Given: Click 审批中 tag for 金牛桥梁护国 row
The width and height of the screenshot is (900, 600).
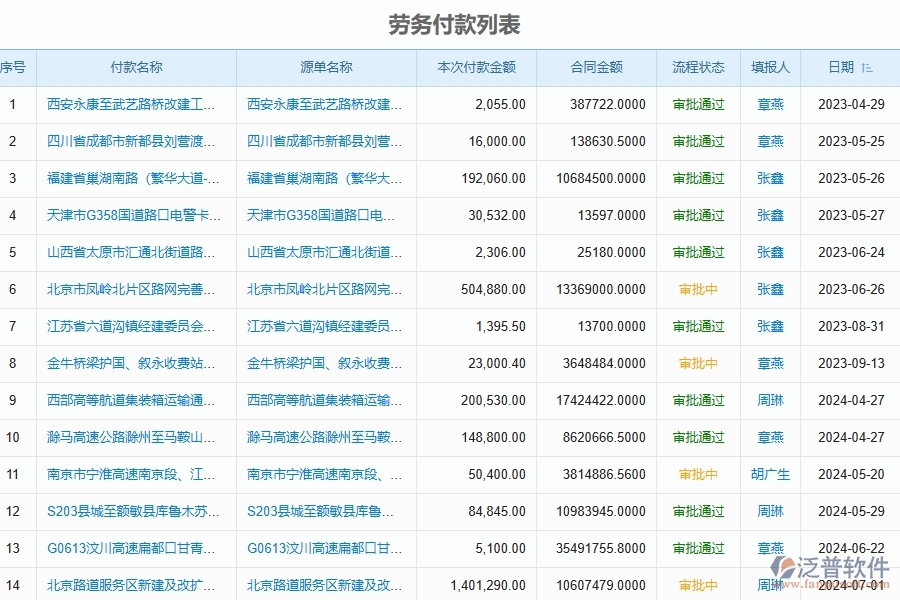Looking at the screenshot, I should tap(697, 363).
